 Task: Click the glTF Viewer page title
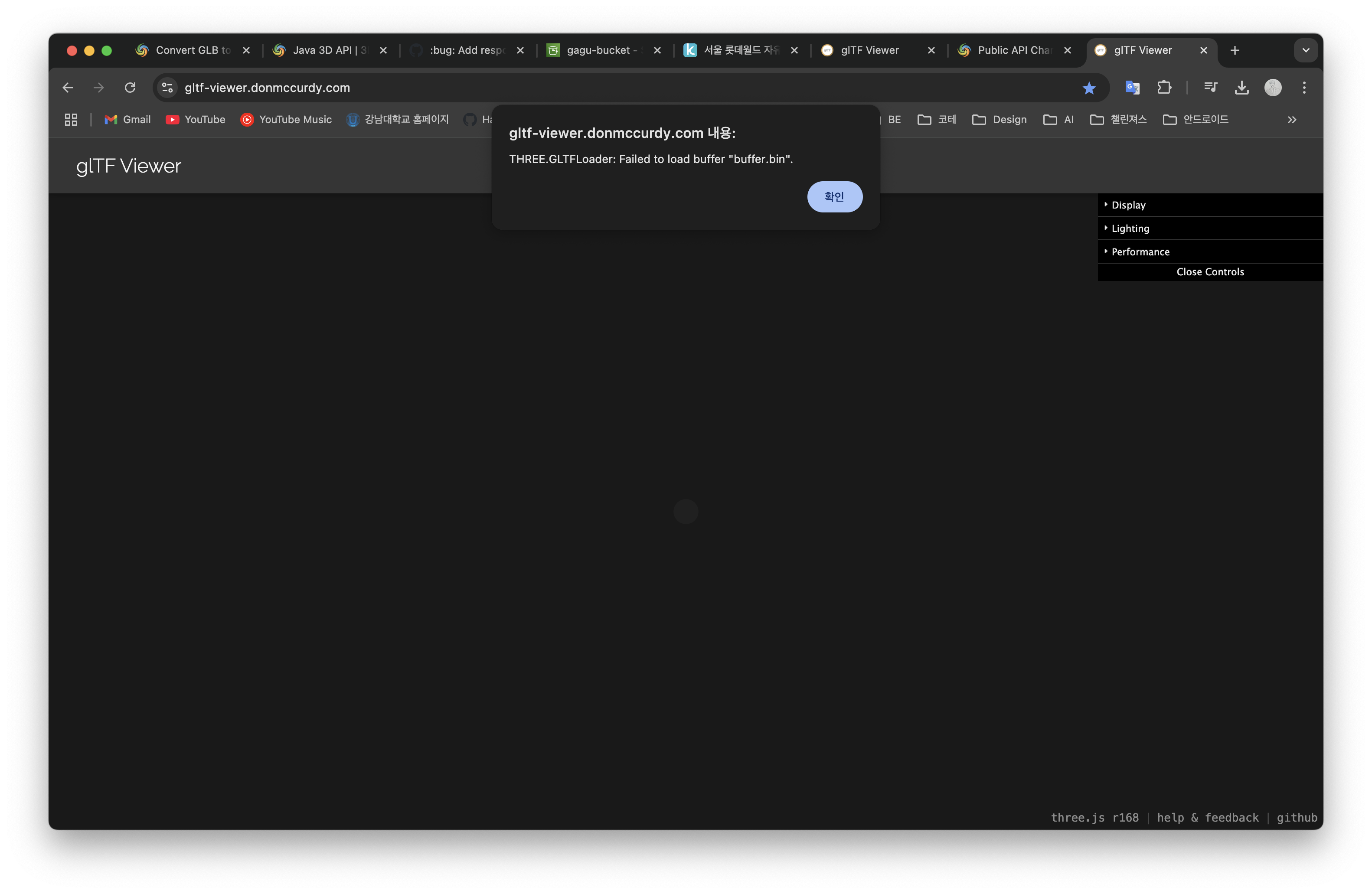[128, 166]
